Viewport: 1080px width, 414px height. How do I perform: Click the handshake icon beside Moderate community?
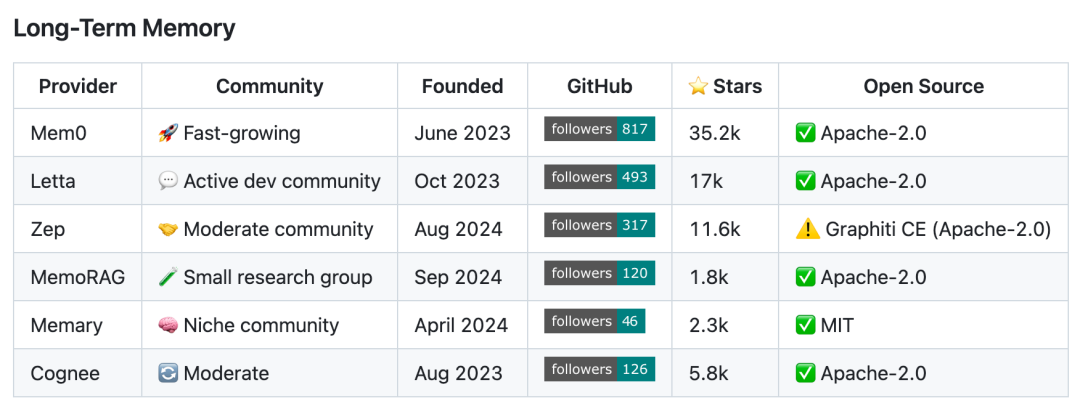(168, 229)
